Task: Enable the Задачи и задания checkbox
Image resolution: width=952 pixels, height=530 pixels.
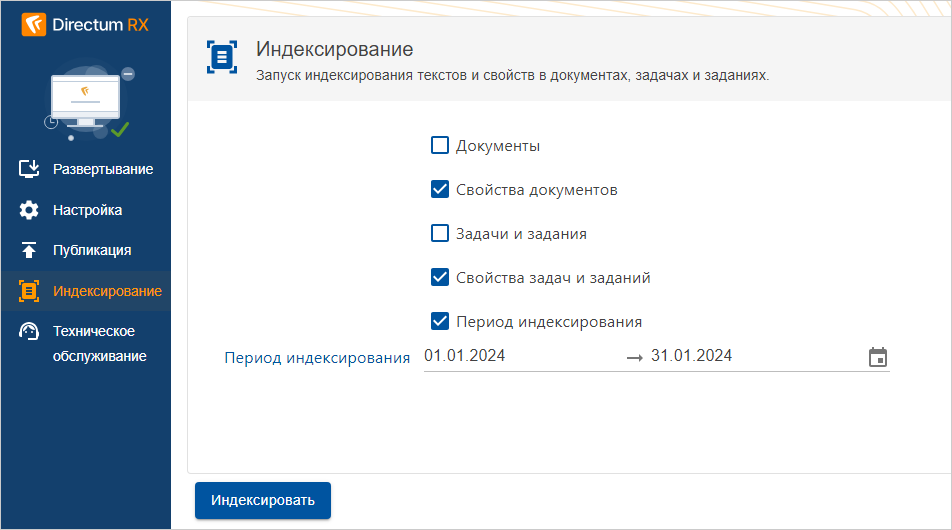Action: coord(439,234)
